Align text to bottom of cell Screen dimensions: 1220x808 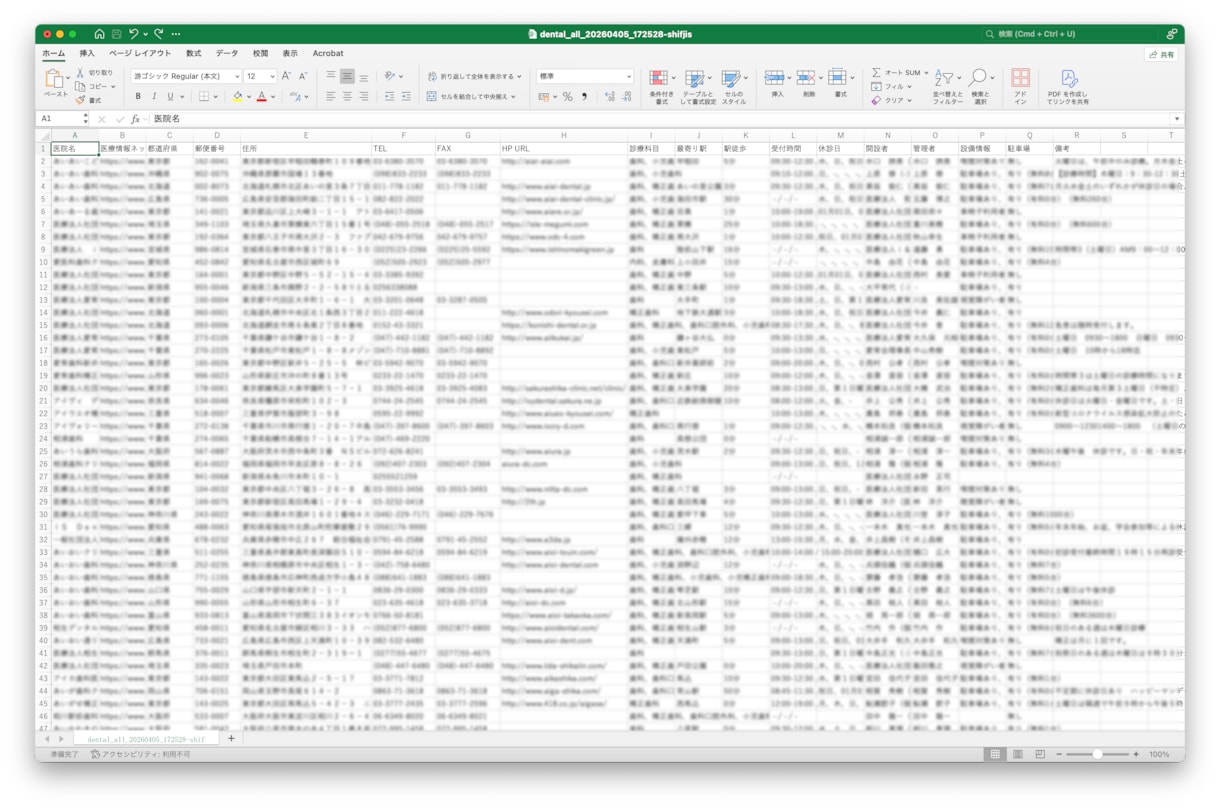(363, 76)
